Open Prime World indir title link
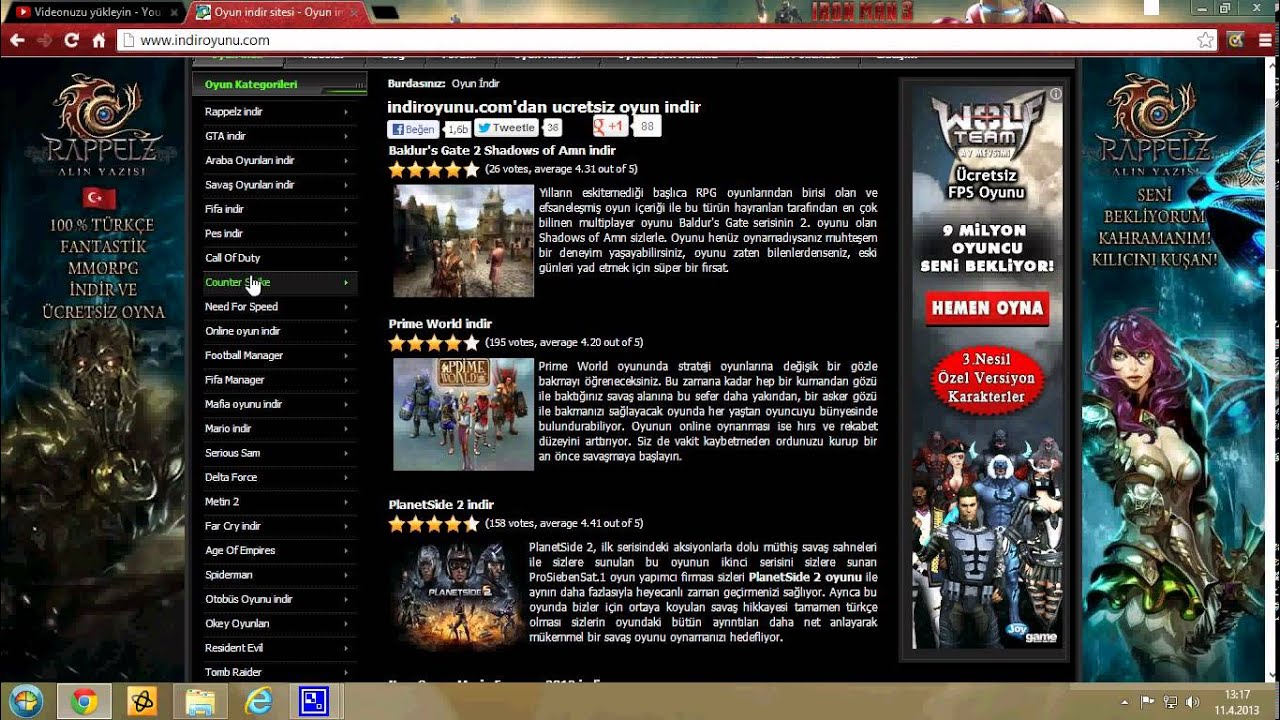Image resolution: width=1280 pixels, height=720 pixels. 440,324
